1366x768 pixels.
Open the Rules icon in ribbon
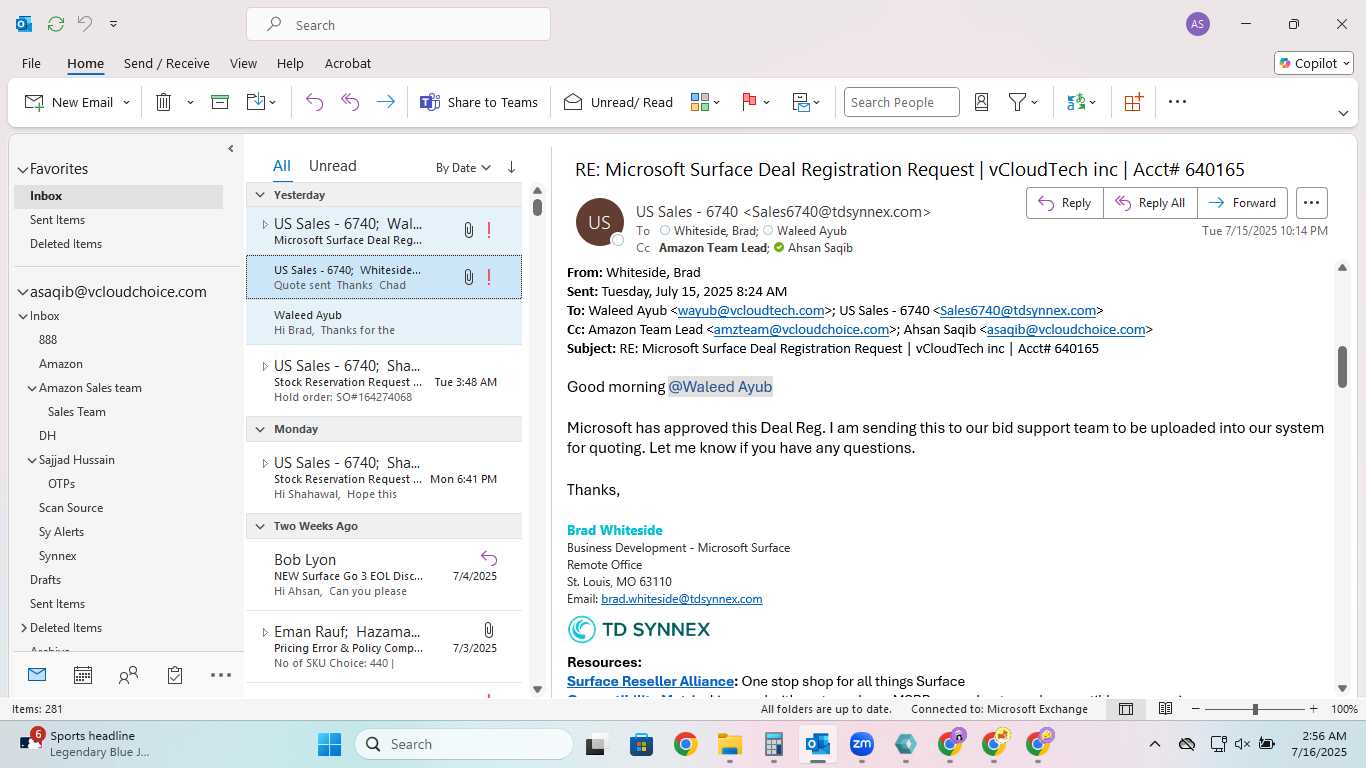(801, 102)
